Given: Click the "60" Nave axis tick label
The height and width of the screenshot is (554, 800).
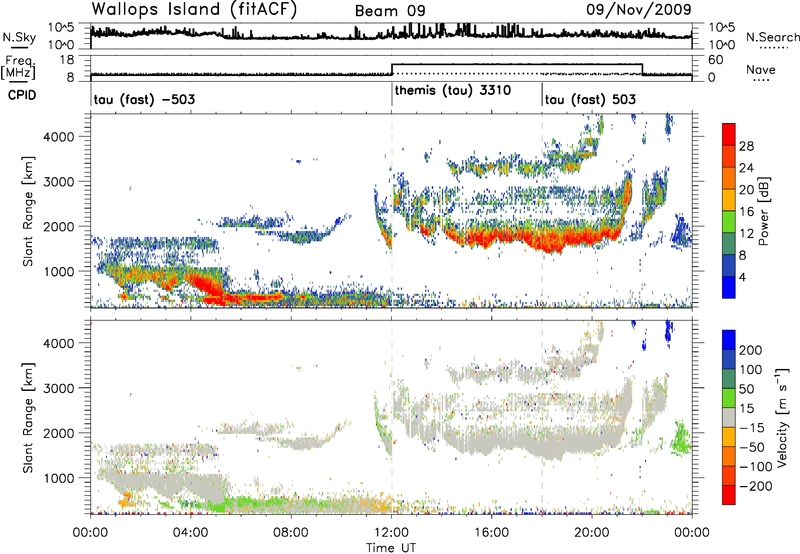Looking at the screenshot, I should coord(715,60).
